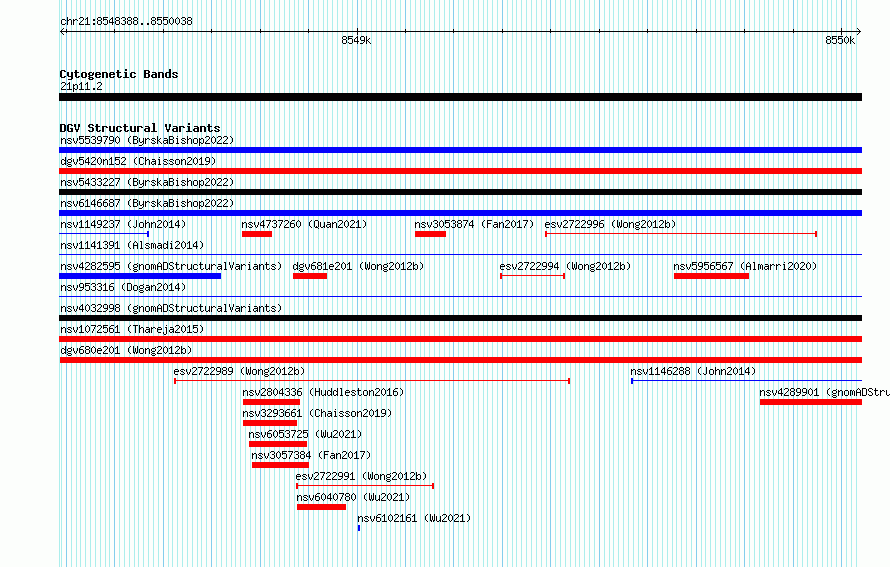This screenshot has height=567, width=890.
Task: Click the black bar under nsv5433227
Action: 460,192
